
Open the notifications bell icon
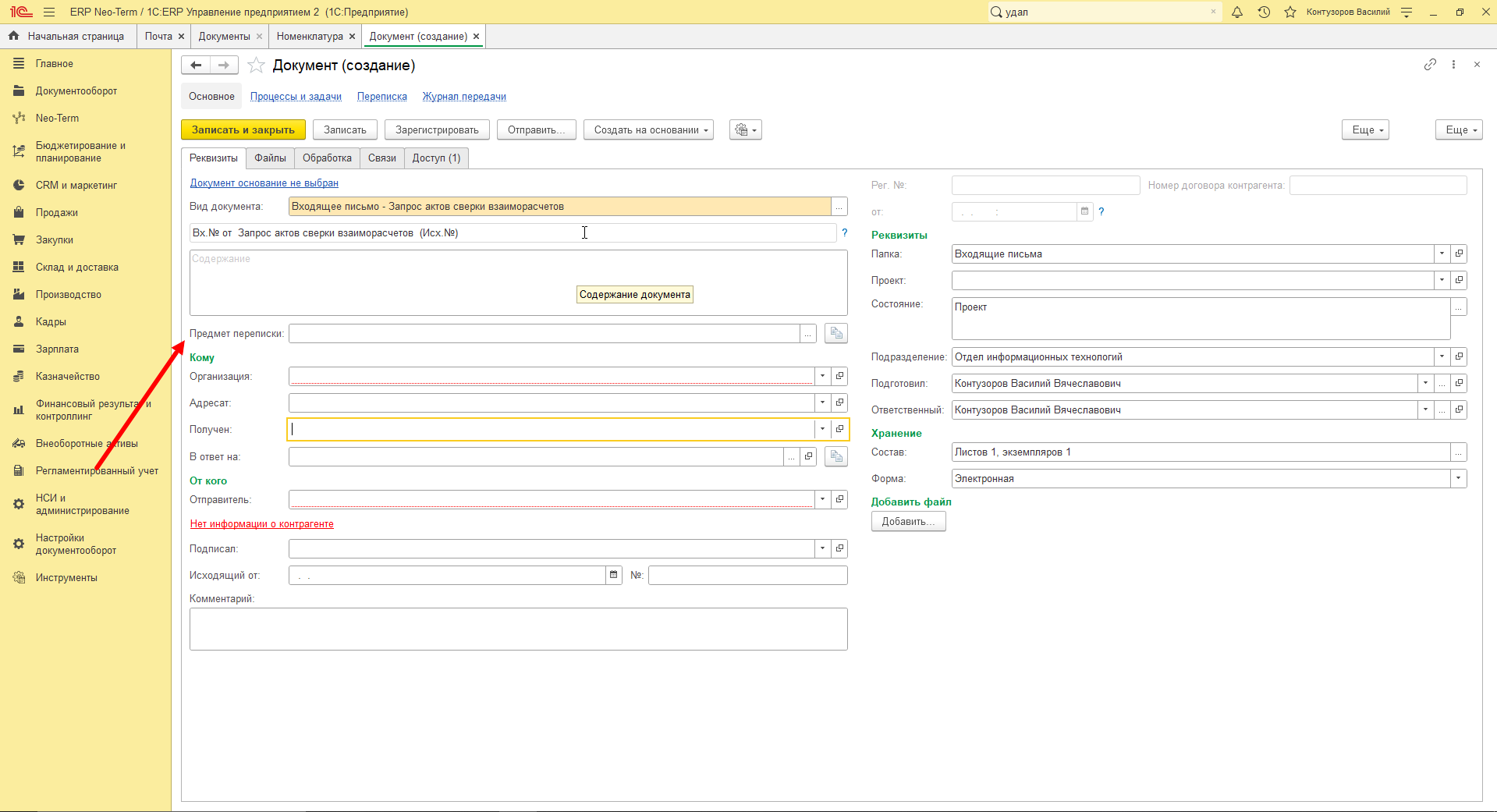click(x=1237, y=12)
